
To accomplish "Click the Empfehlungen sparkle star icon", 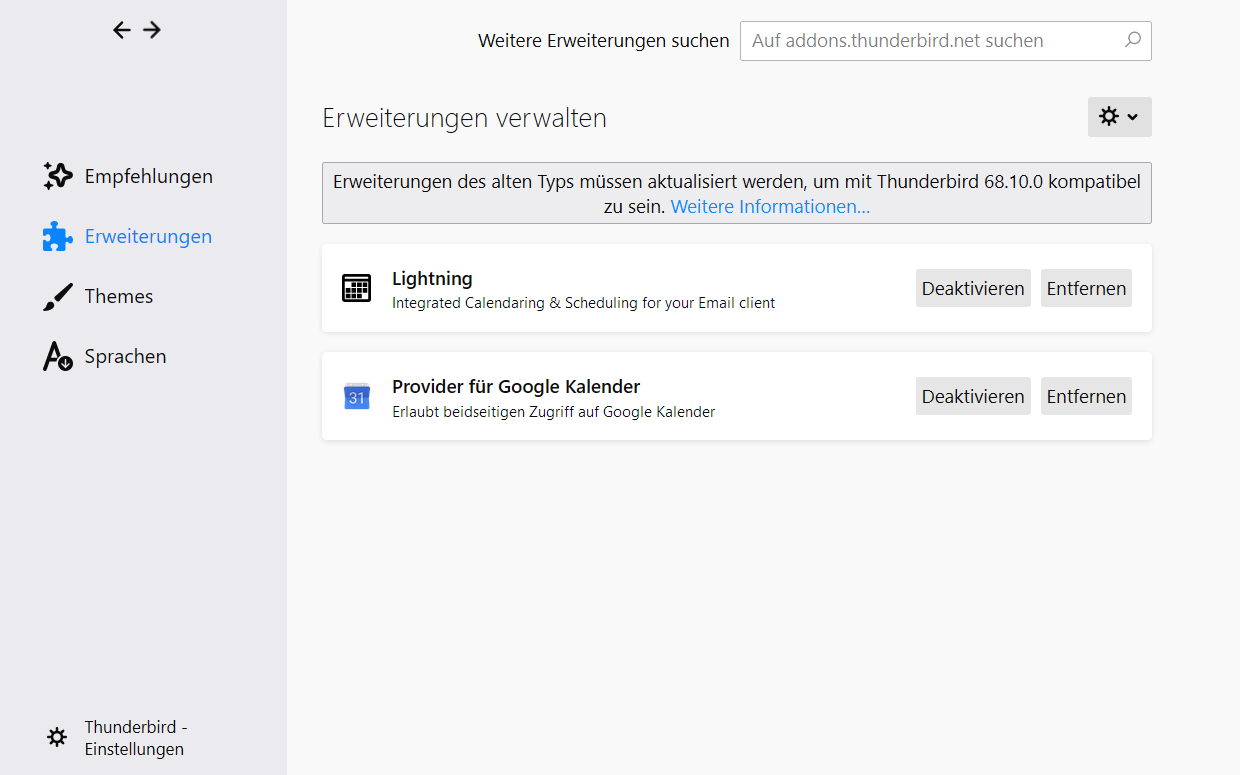I will coord(58,176).
